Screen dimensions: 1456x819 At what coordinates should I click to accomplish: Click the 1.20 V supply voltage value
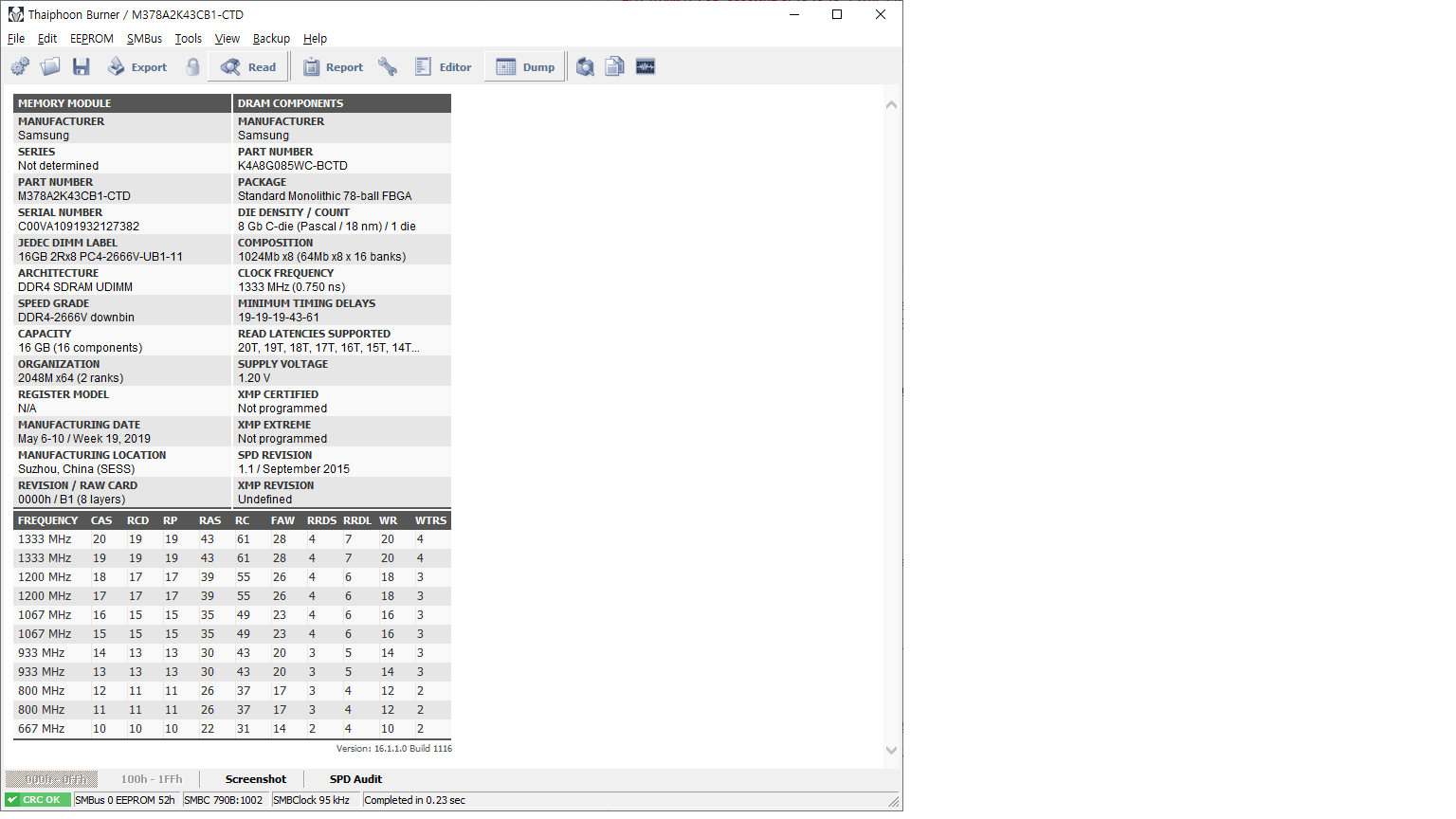tap(254, 378)
